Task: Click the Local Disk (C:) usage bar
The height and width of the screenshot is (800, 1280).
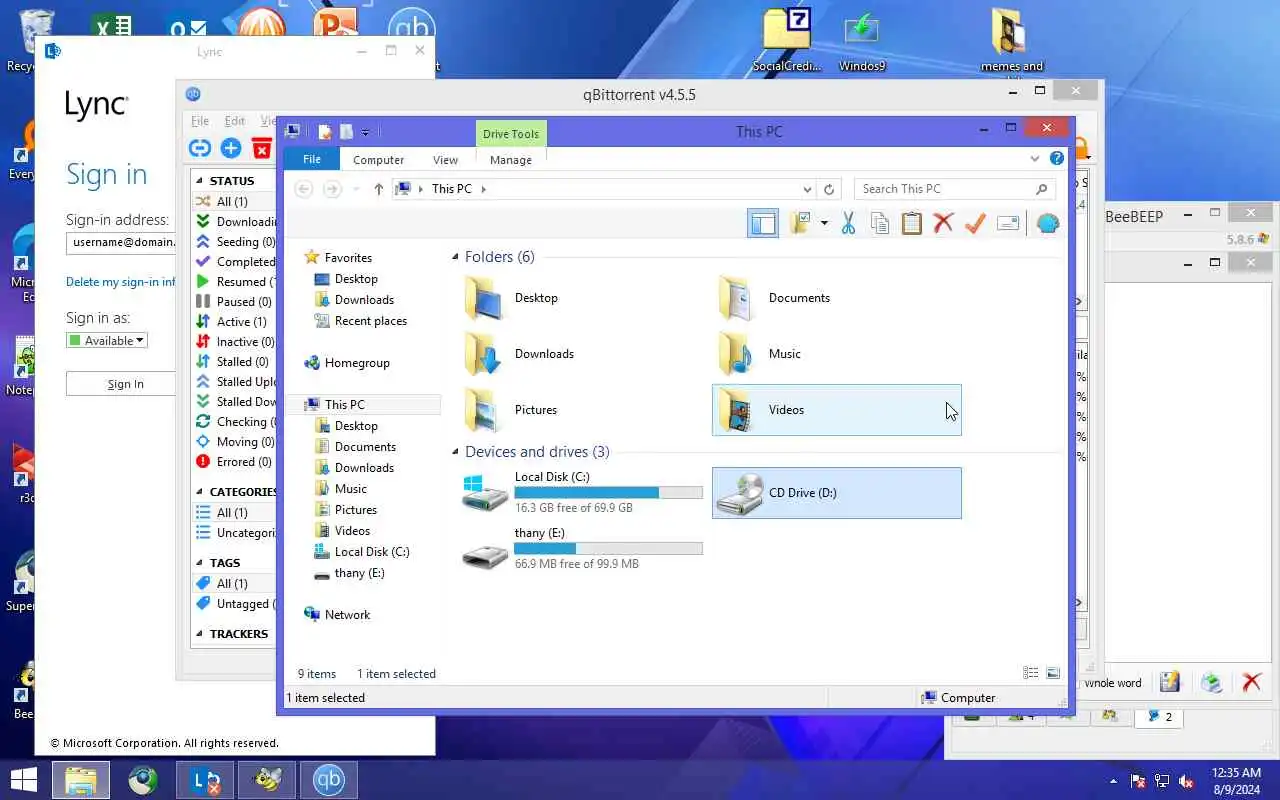Action: pos(608,493)
